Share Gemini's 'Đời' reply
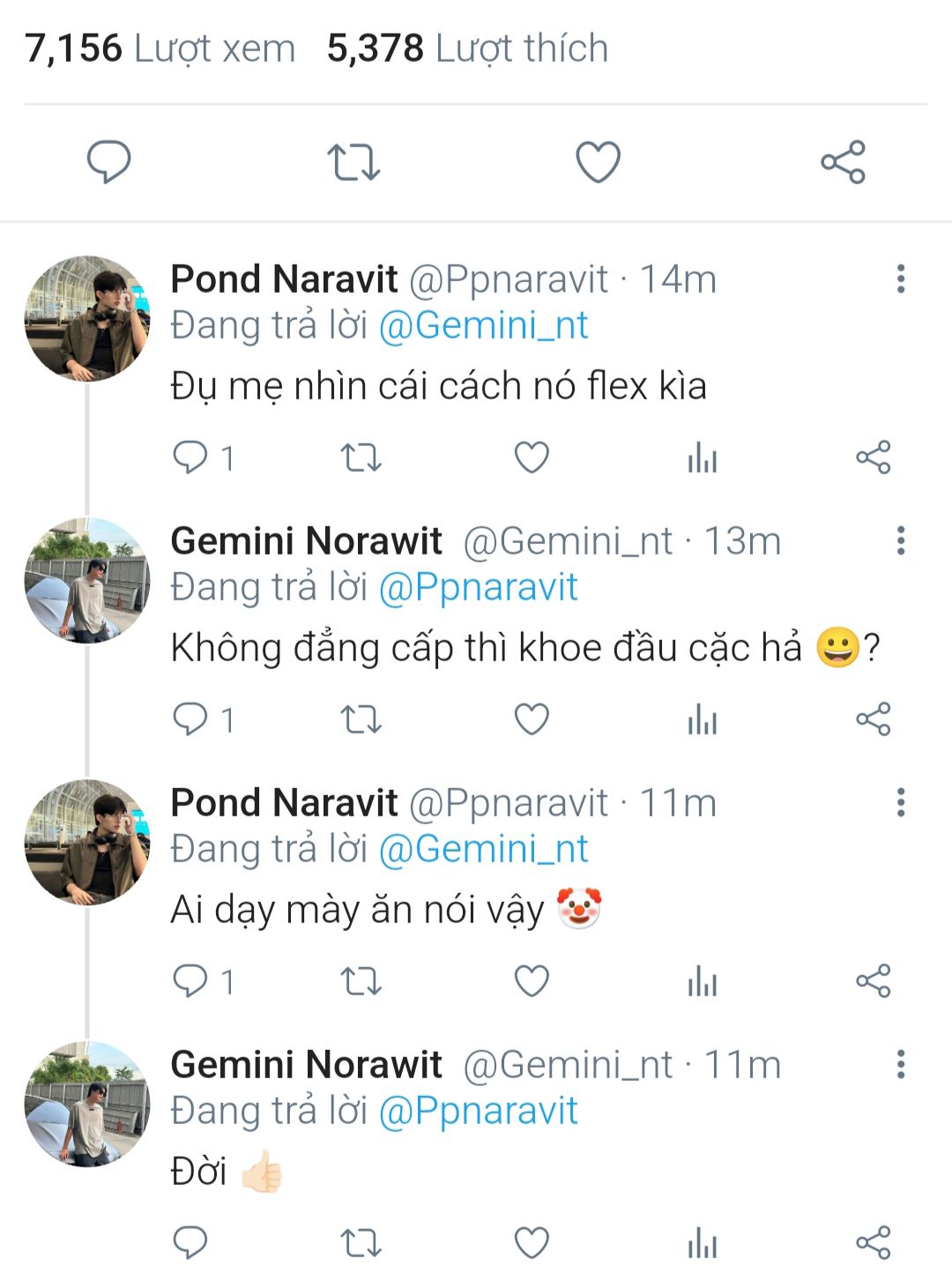The image size is (952, 1273). (x=873, y=1242)
